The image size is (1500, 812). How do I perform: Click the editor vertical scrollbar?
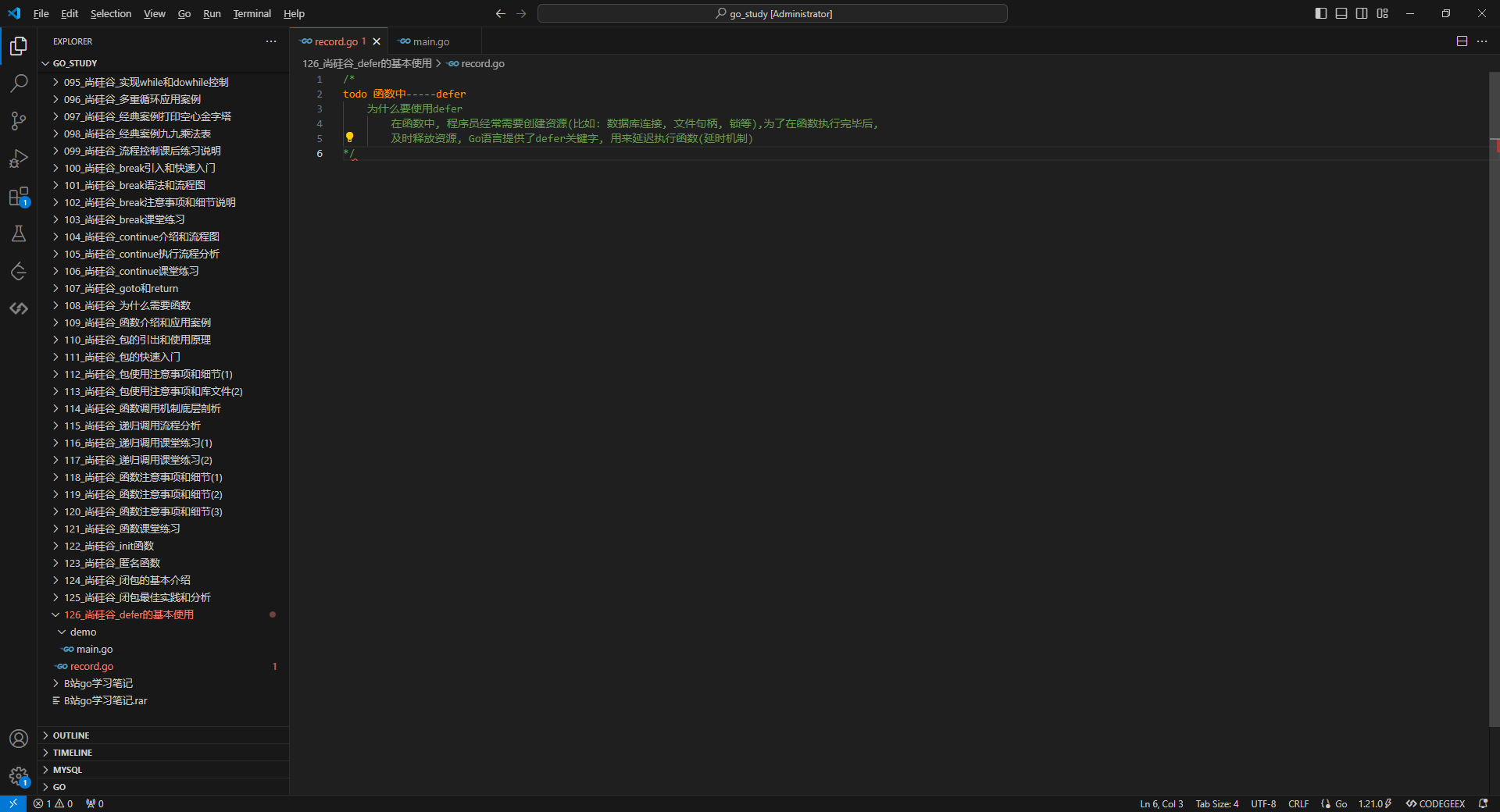(x=1495, y=399)
